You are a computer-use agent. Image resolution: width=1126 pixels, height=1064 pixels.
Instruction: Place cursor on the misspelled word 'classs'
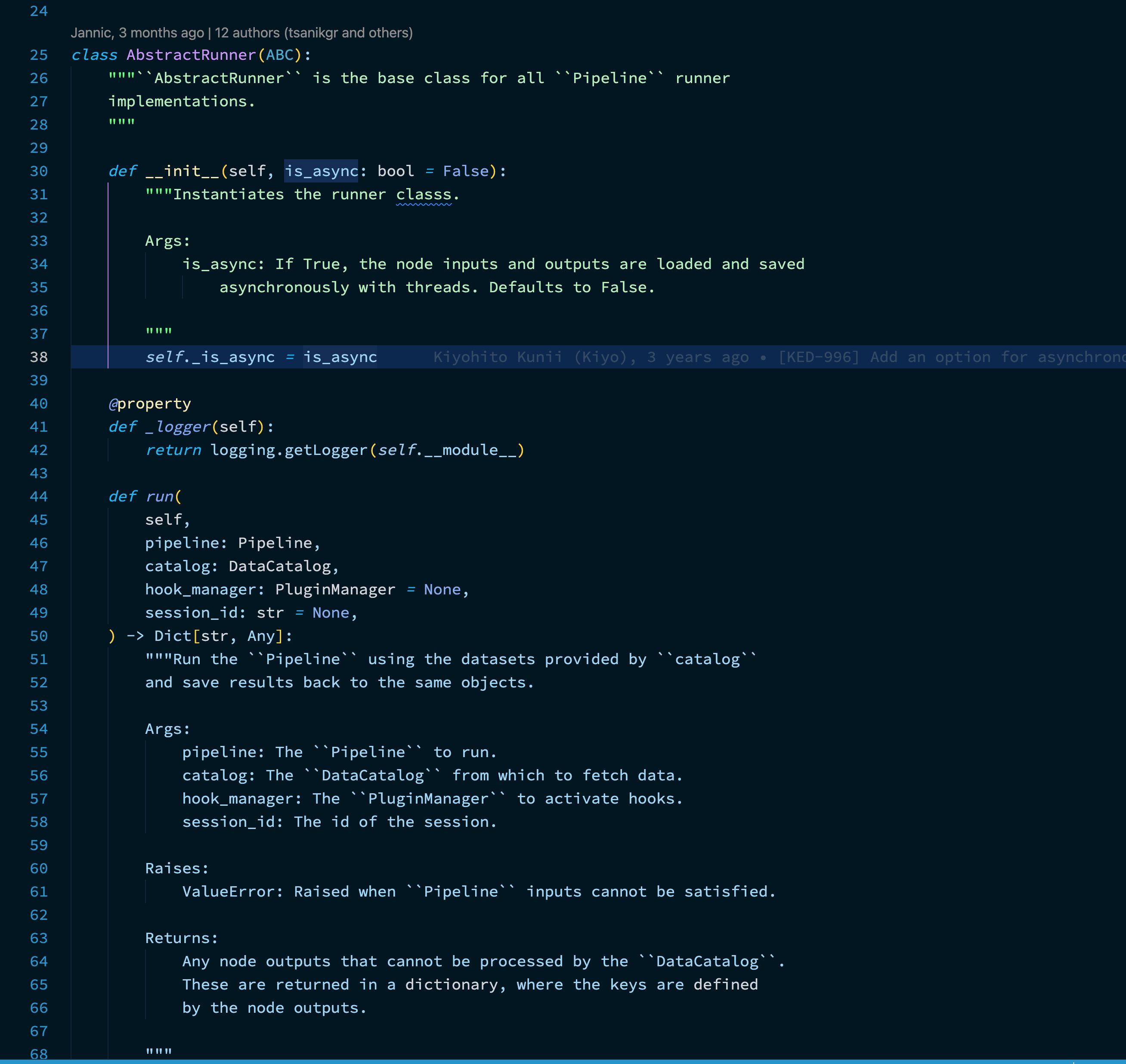tap(424, 194)
